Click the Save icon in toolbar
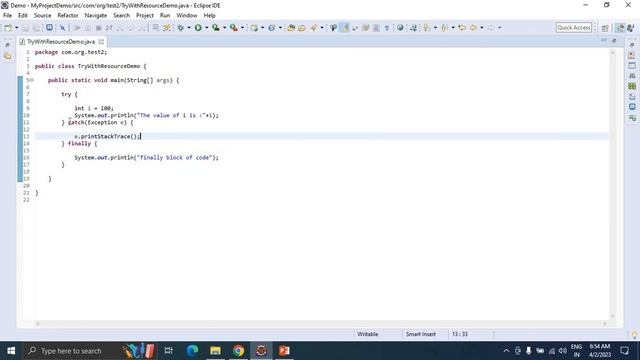 (25, 28)
